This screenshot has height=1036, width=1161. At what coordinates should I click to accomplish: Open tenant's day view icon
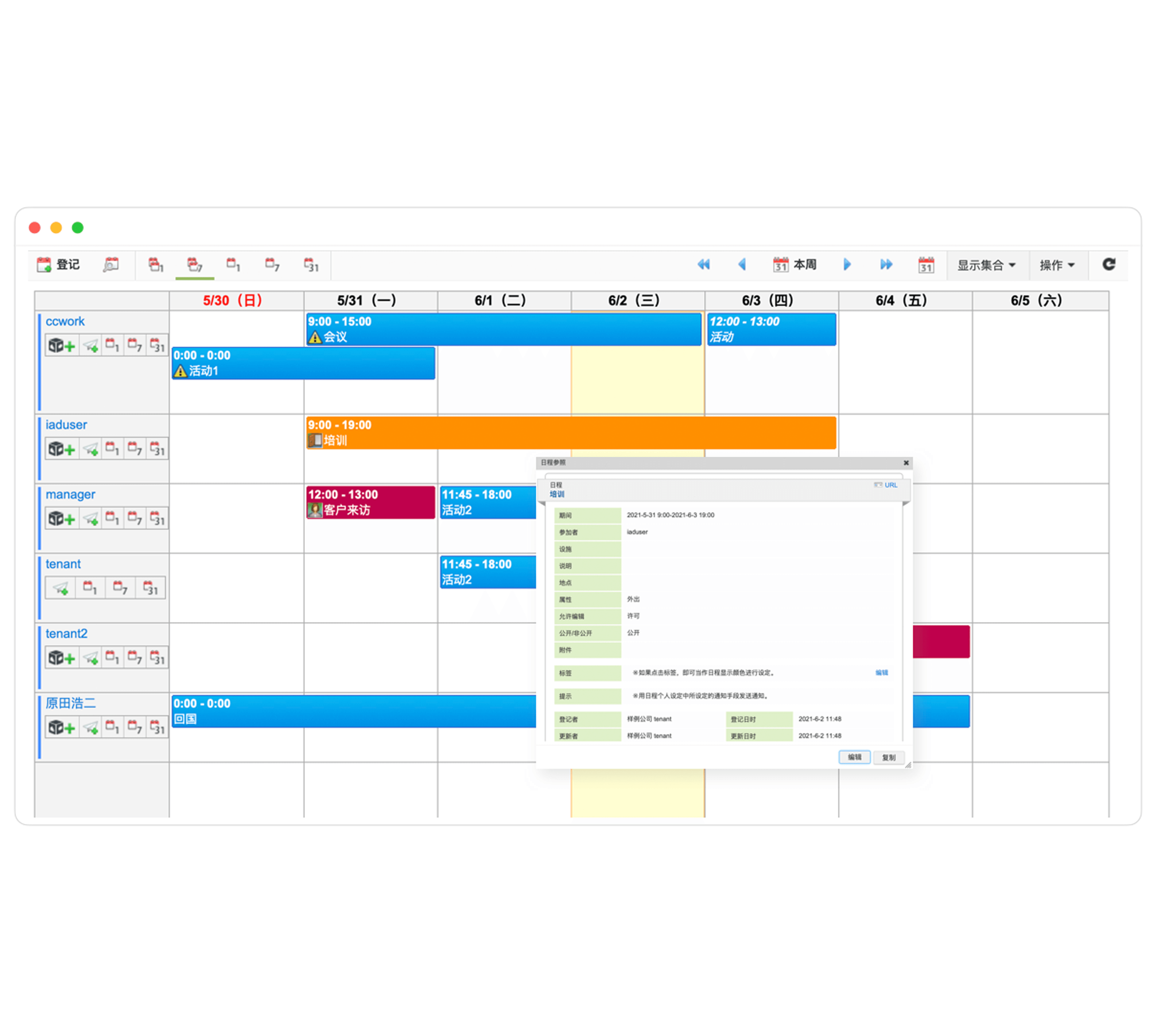(x=90, y=588)
